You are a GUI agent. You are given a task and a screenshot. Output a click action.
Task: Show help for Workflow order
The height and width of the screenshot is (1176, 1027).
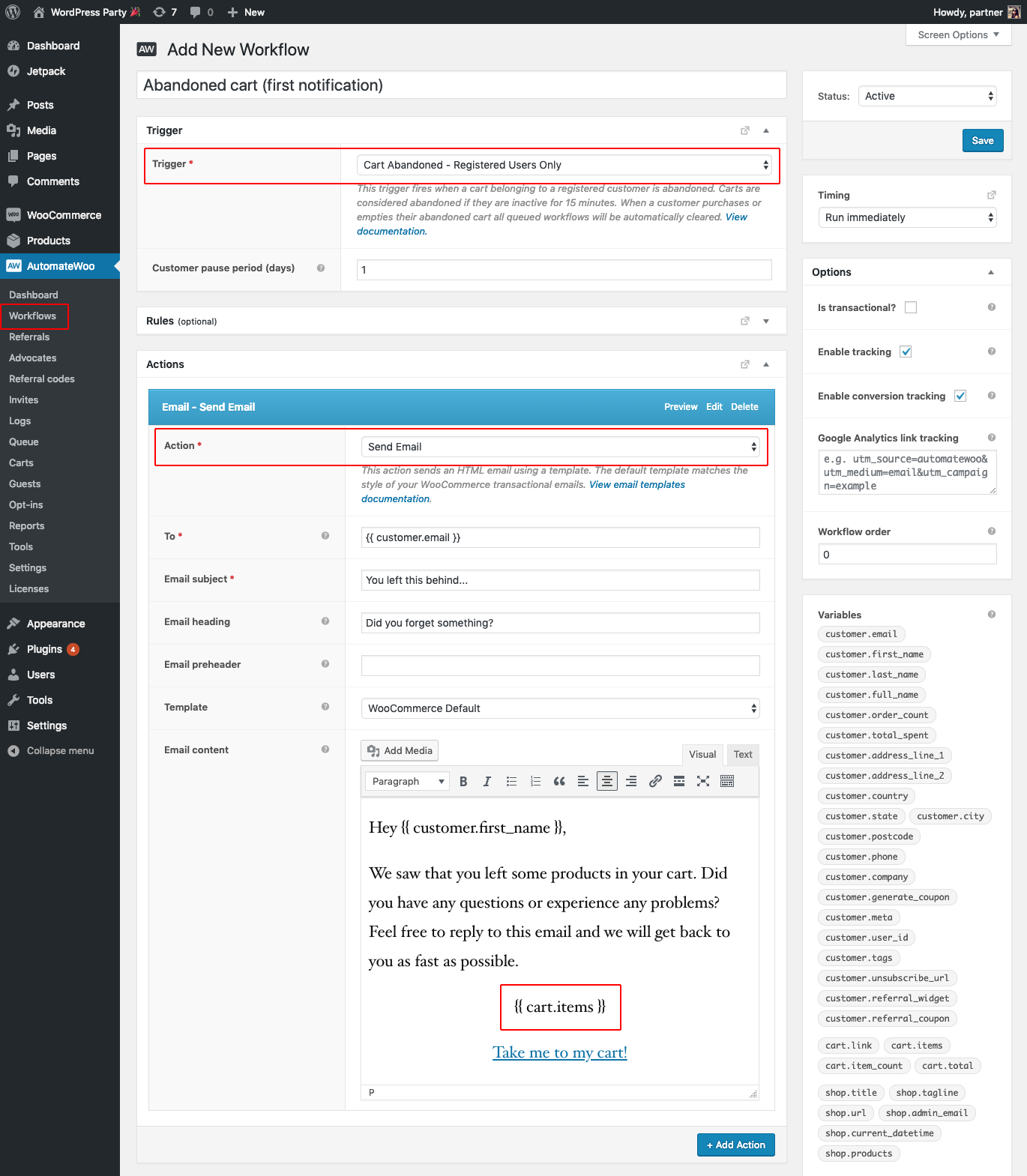click(992, 531)
